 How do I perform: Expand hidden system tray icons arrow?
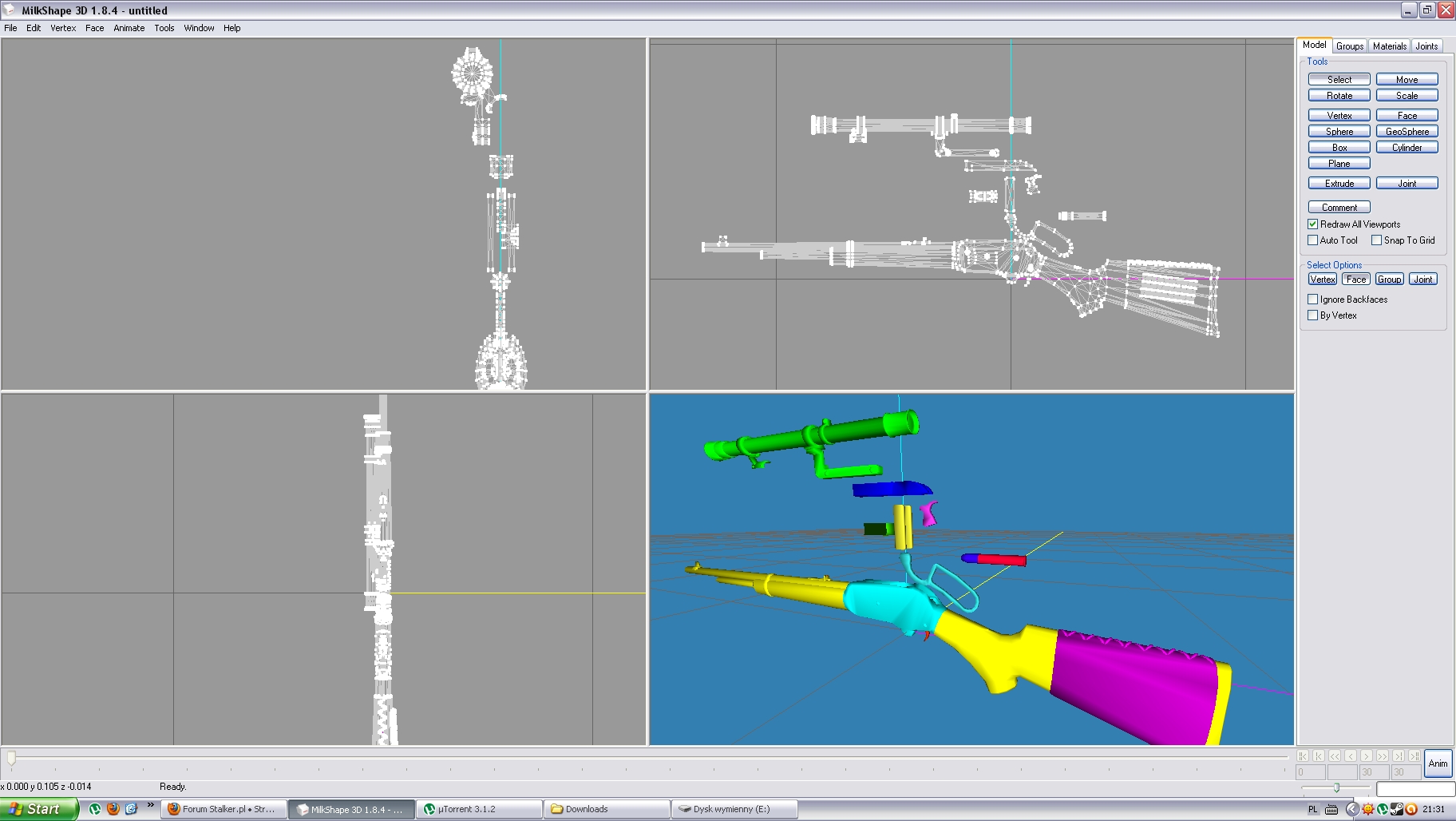pyautogui.click(x=1351, y=809)
